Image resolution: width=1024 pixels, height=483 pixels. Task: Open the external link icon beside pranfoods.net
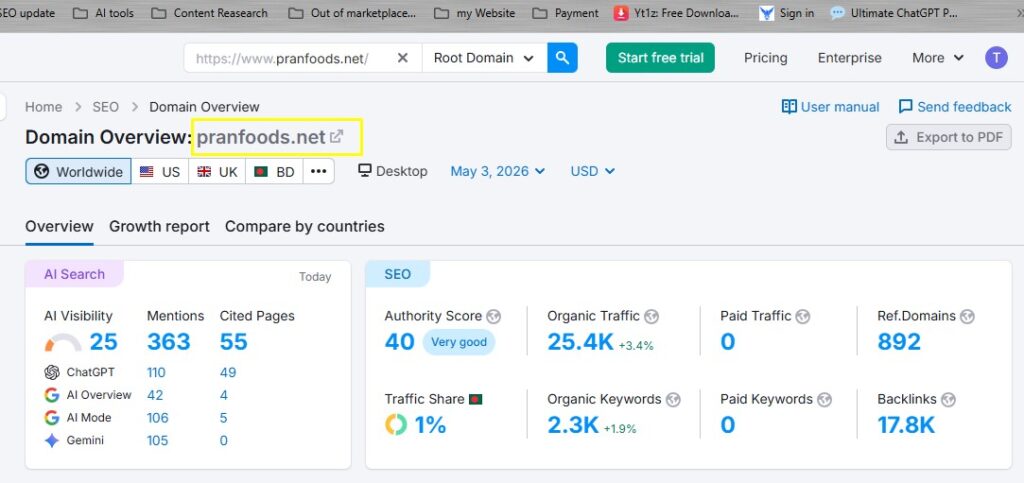click(x=336, y=136)
